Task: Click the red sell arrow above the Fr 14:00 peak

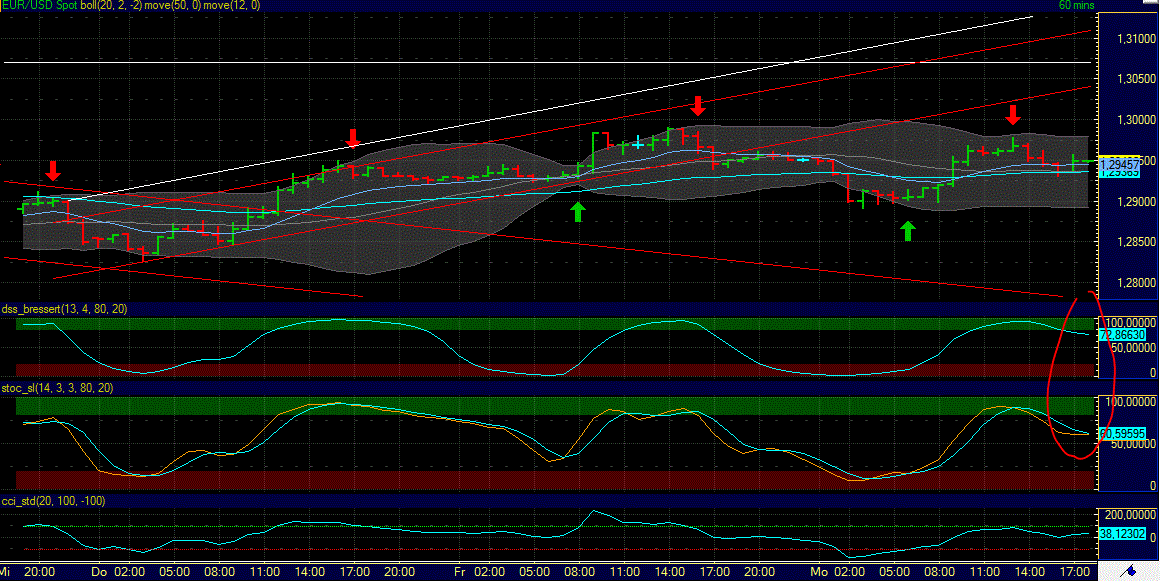Action: coord(698,106)
